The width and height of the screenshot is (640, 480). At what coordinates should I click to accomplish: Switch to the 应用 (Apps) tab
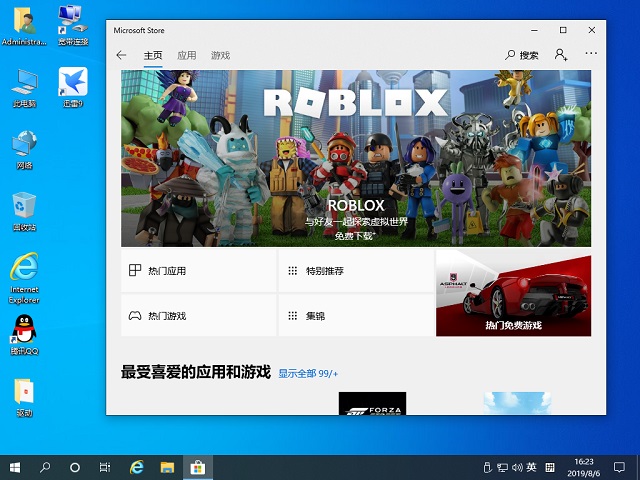coord(187,55)
